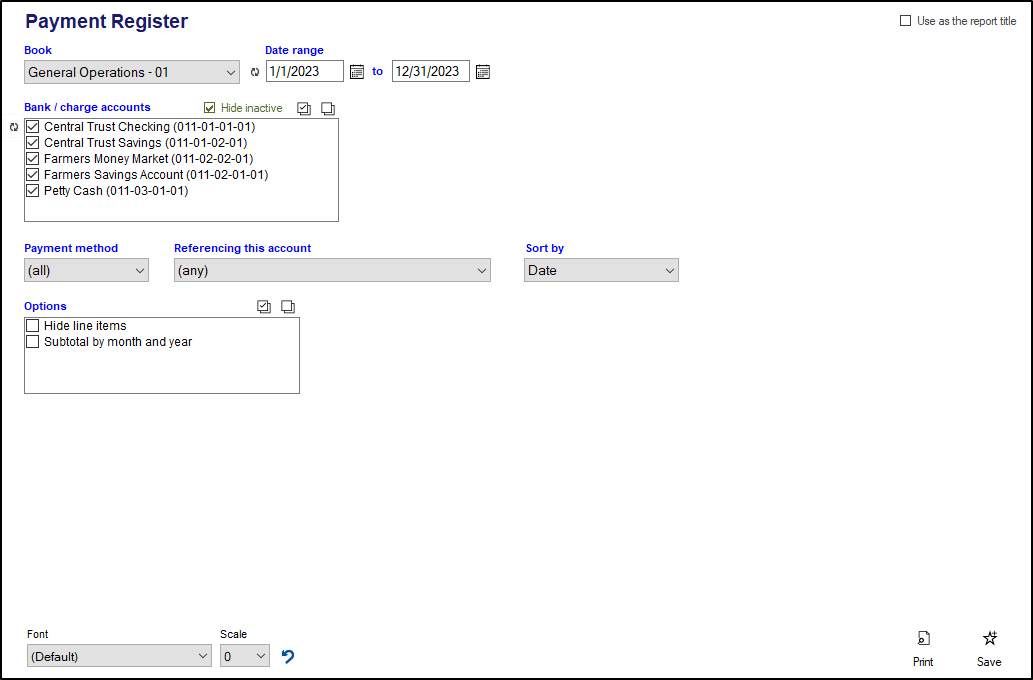1033x680 pixels.
Task: Expand the Book dropdown
Action: (x=132, y=72)
